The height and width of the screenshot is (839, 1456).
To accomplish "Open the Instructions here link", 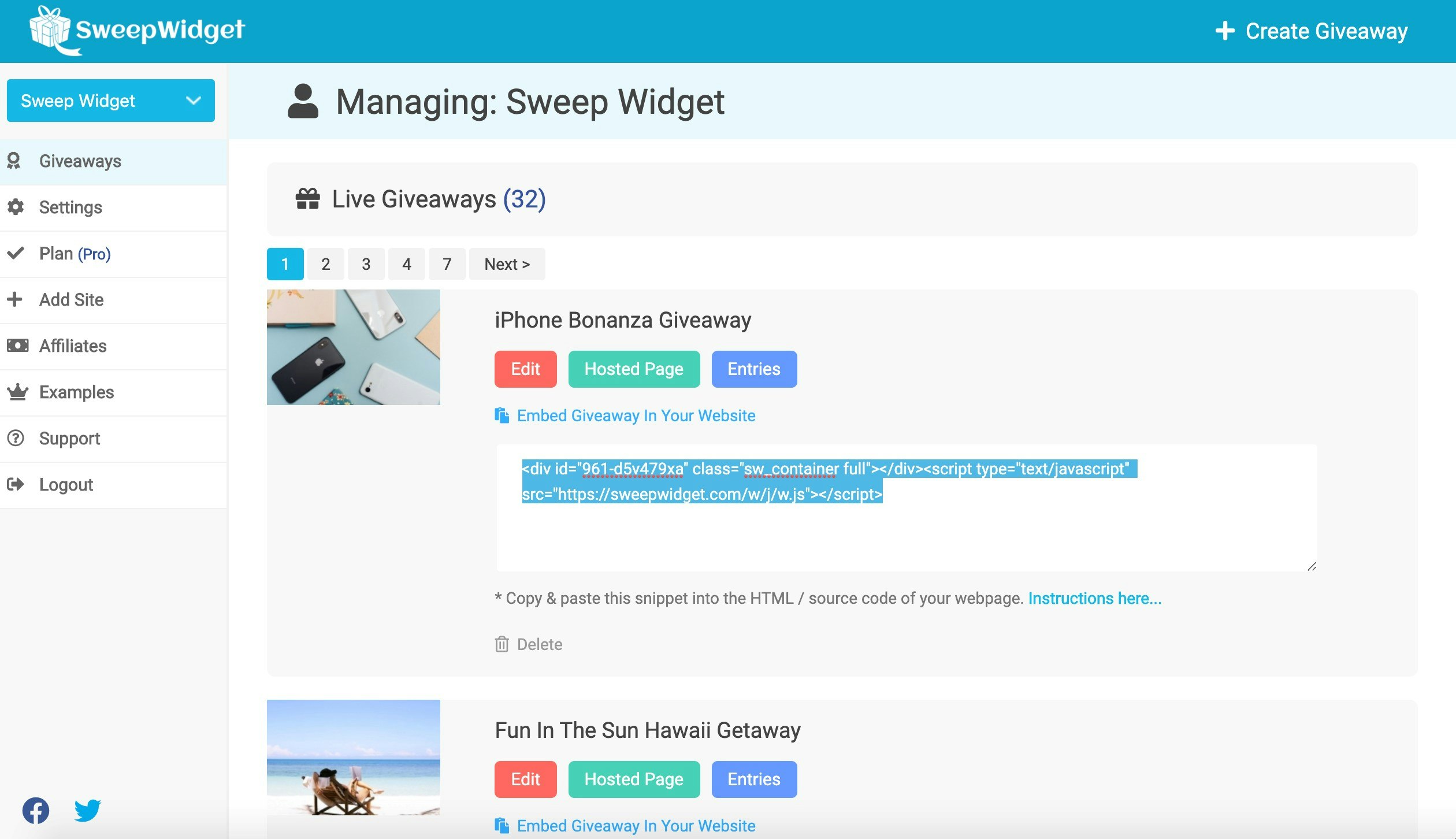I will point(1094,598).
